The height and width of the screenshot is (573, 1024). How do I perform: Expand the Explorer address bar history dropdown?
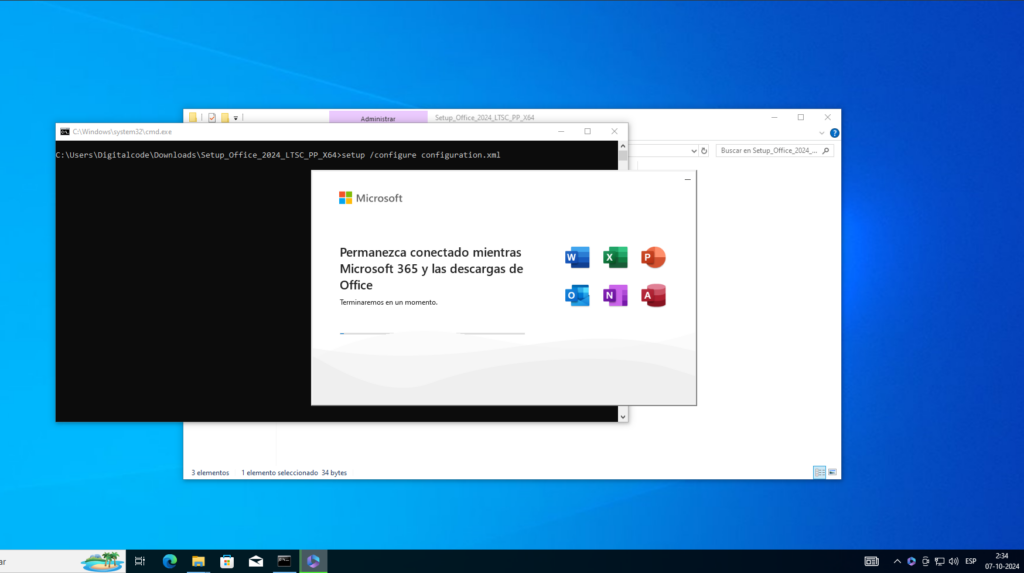694,151
